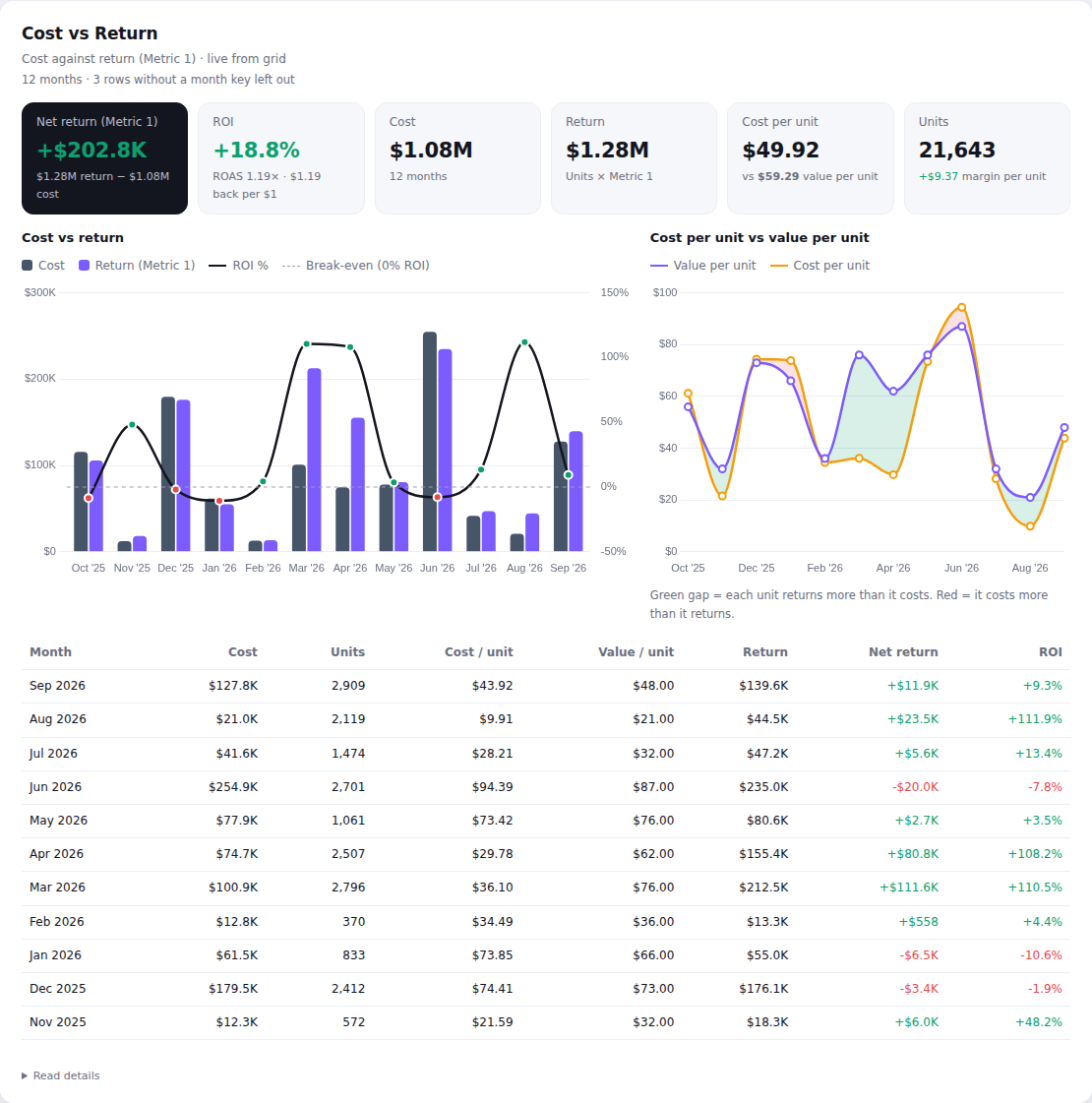Click the $212.5K return cell
Viewport: 1092px width, 1103px height.
pos(763,888)
